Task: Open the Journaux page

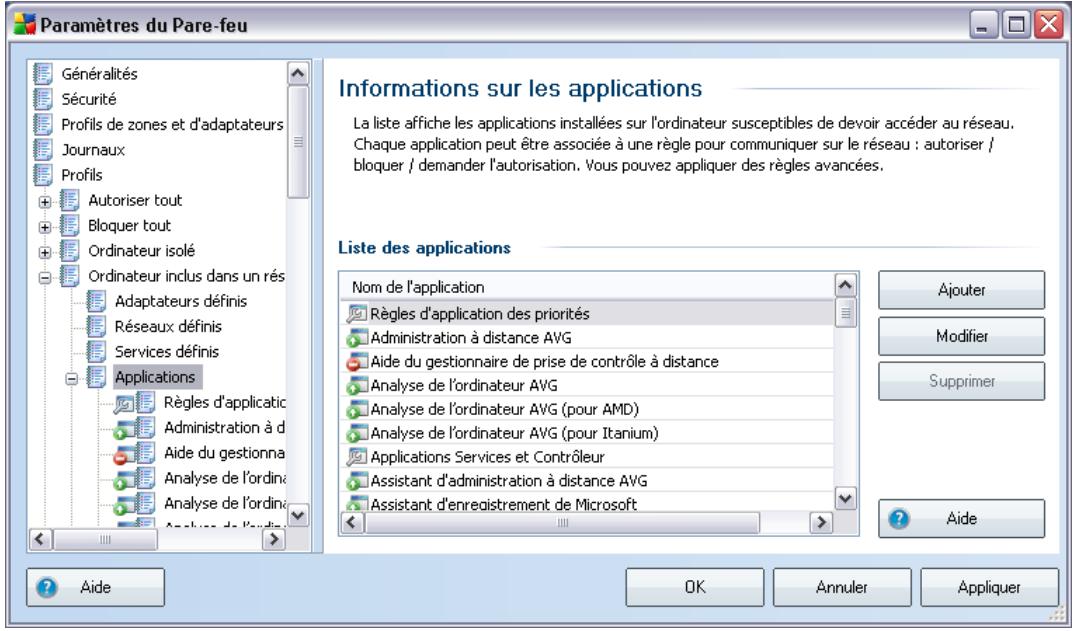Action: pyautogui.click(x=93, y=149)
